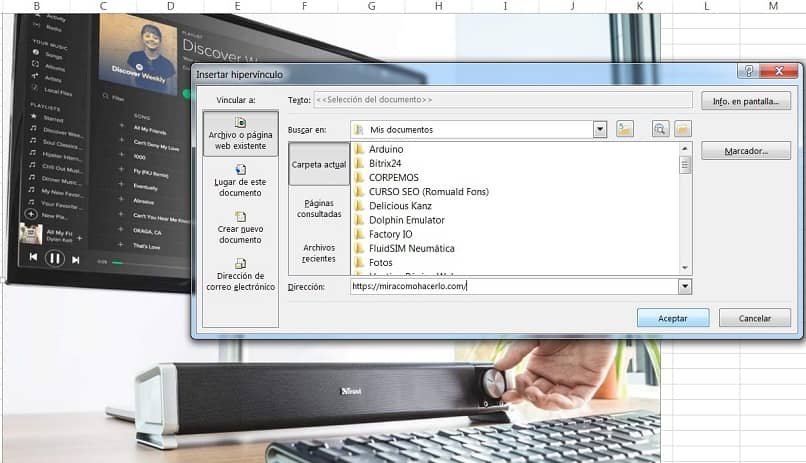Click the file list scroll down arrow
The width and height of the screenshot is (806, 463).
[685, 268]
